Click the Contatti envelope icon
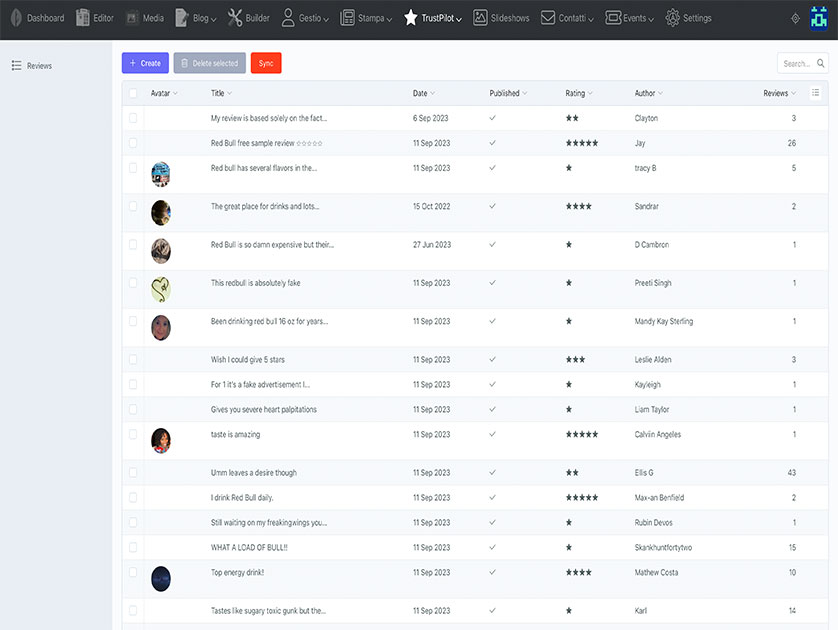Image resolution: width=838 pixels, height=630 pixels. pos(548,18)
